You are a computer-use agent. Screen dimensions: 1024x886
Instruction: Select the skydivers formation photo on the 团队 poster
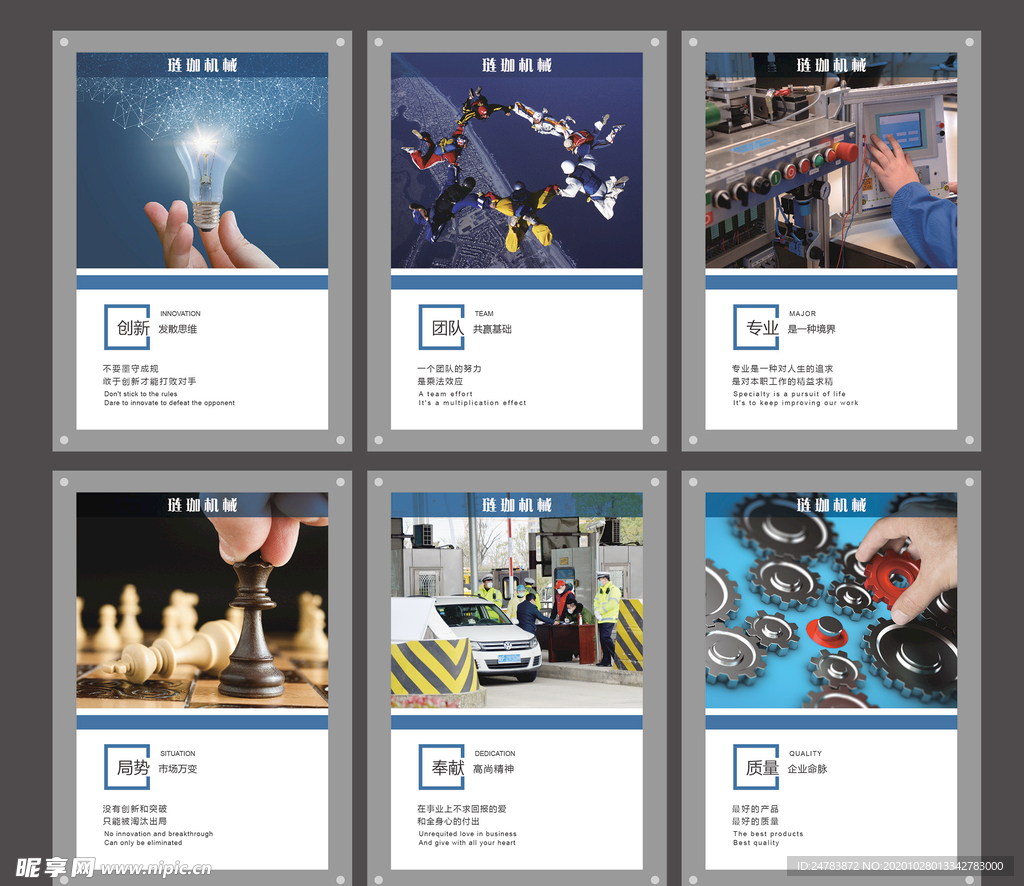point(517,160)
